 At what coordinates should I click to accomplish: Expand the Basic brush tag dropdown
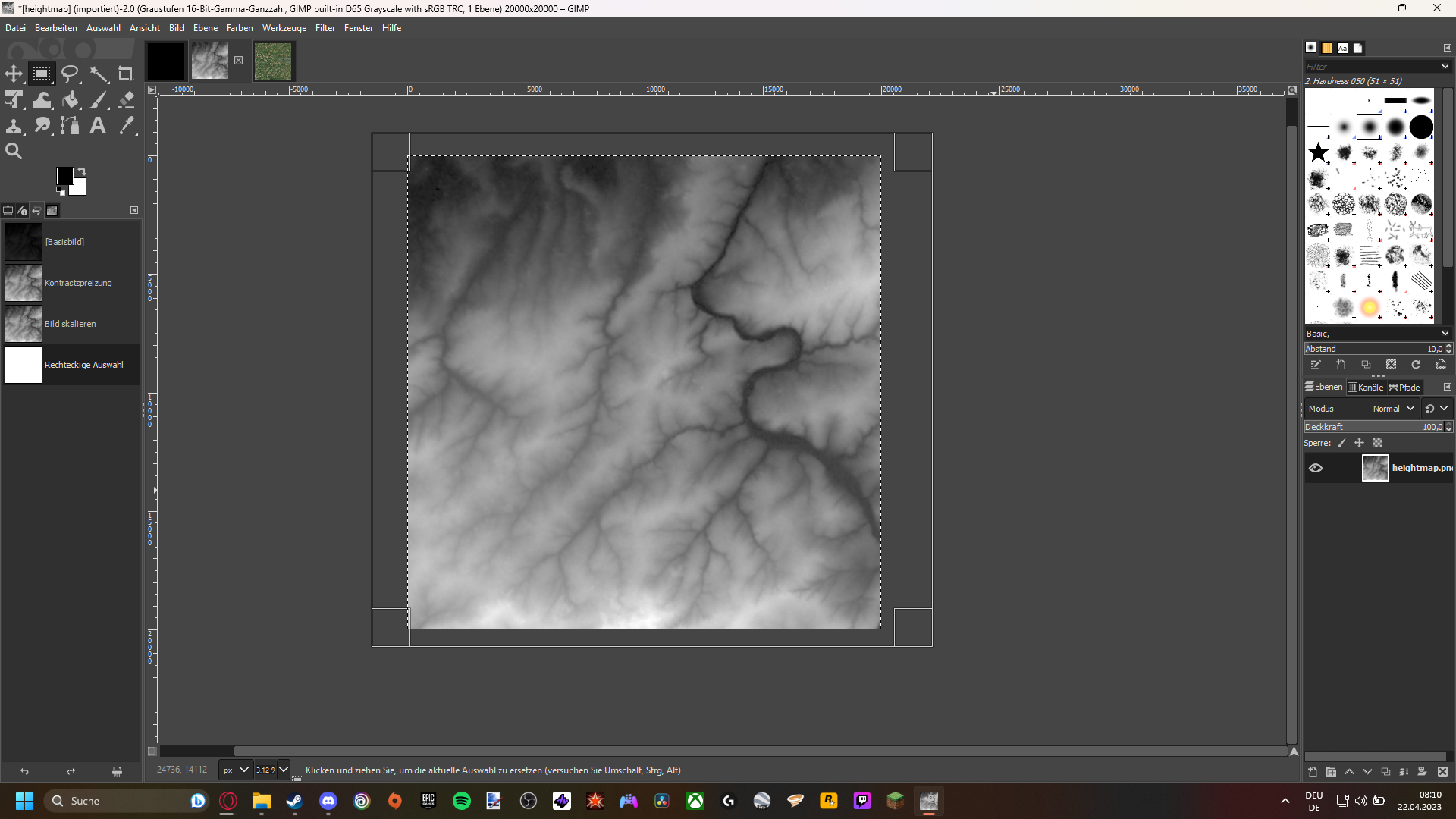(x=1445, y=334)
